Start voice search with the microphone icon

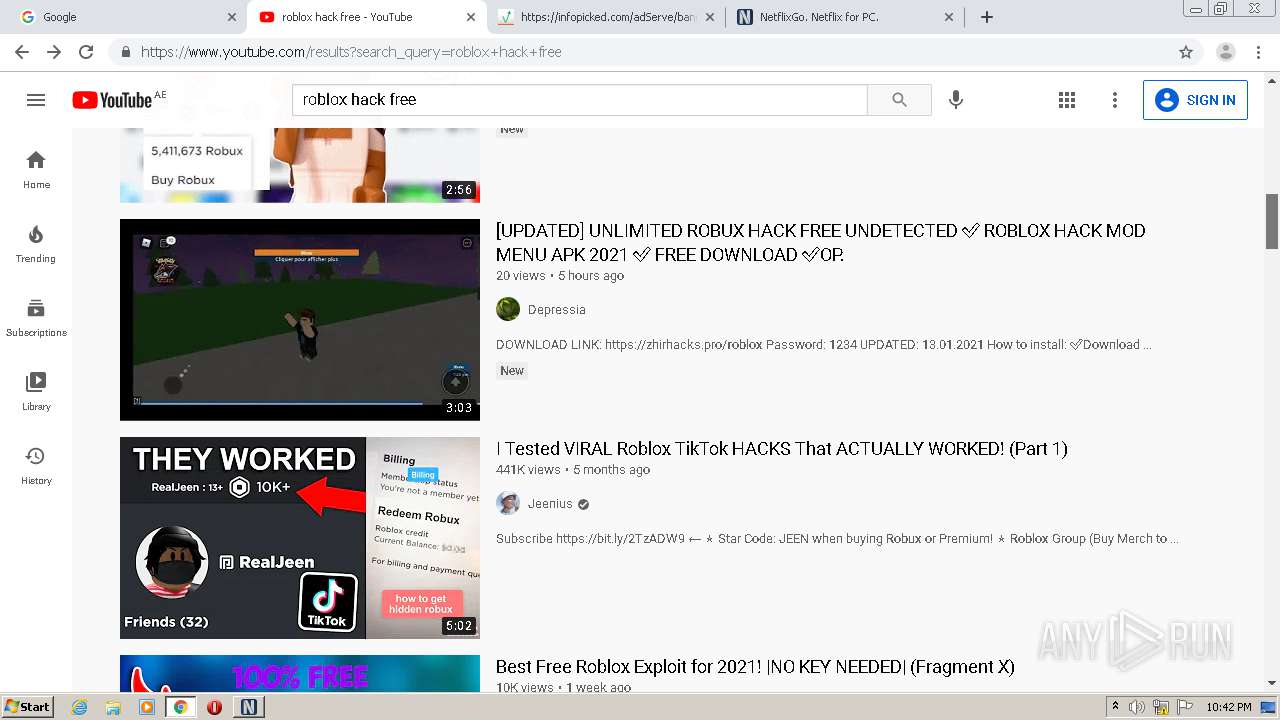click(956, 100)
